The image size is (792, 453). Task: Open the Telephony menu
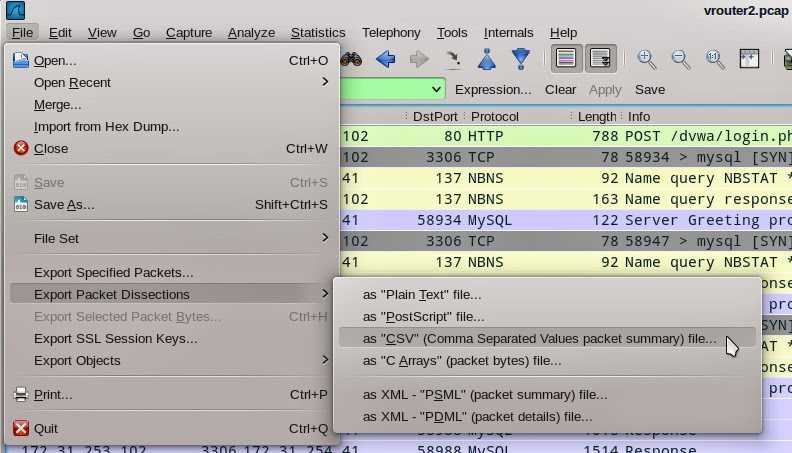(x=391, y=32)
